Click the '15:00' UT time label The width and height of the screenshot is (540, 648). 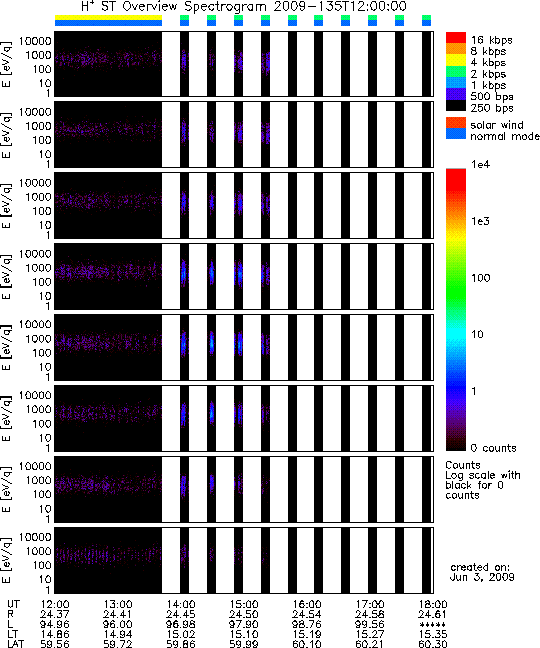244,605
